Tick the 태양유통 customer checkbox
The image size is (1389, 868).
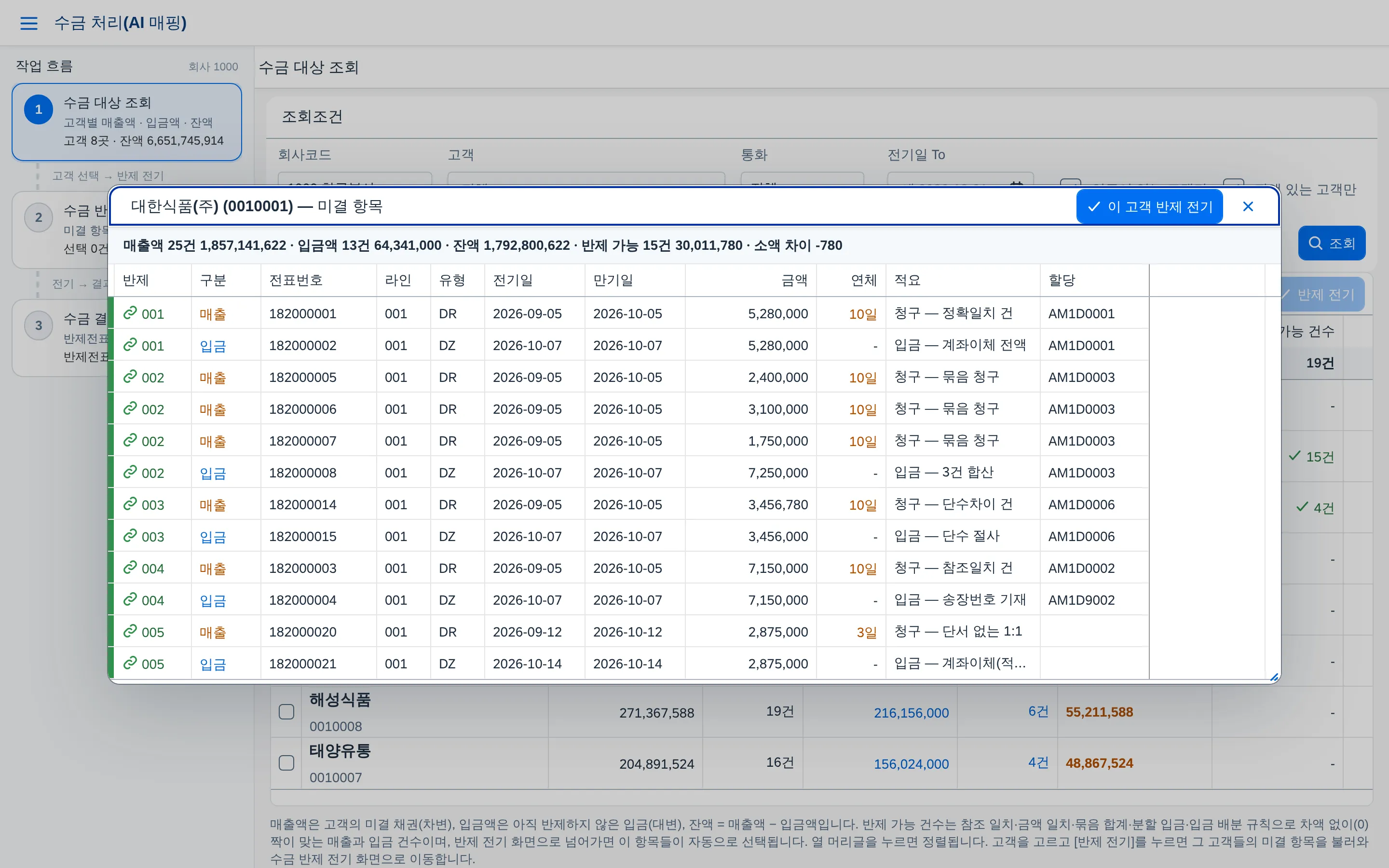[x=286, y=763]
